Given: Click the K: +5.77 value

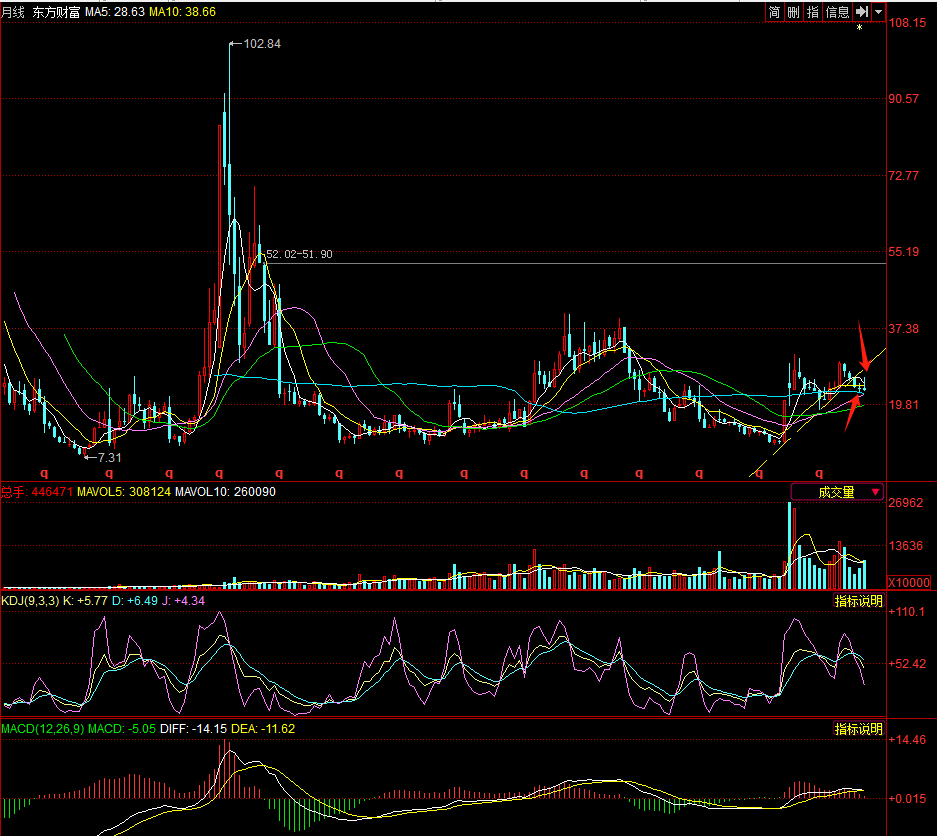Looking at the screenshot, I should 85,601.
